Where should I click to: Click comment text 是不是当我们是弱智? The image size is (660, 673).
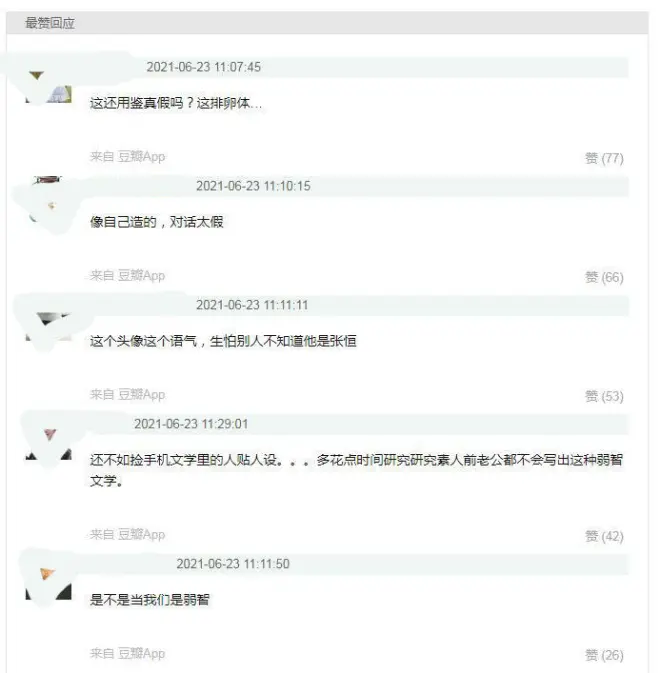[150, 599]
